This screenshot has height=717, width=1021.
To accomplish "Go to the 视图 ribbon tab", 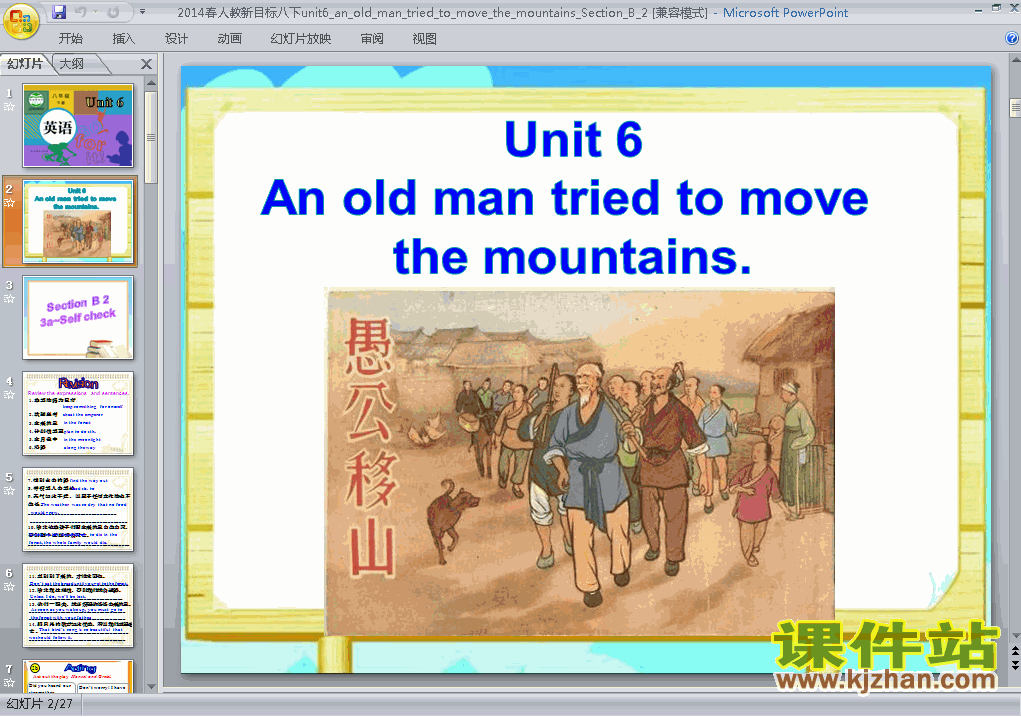I will point(425,39).
